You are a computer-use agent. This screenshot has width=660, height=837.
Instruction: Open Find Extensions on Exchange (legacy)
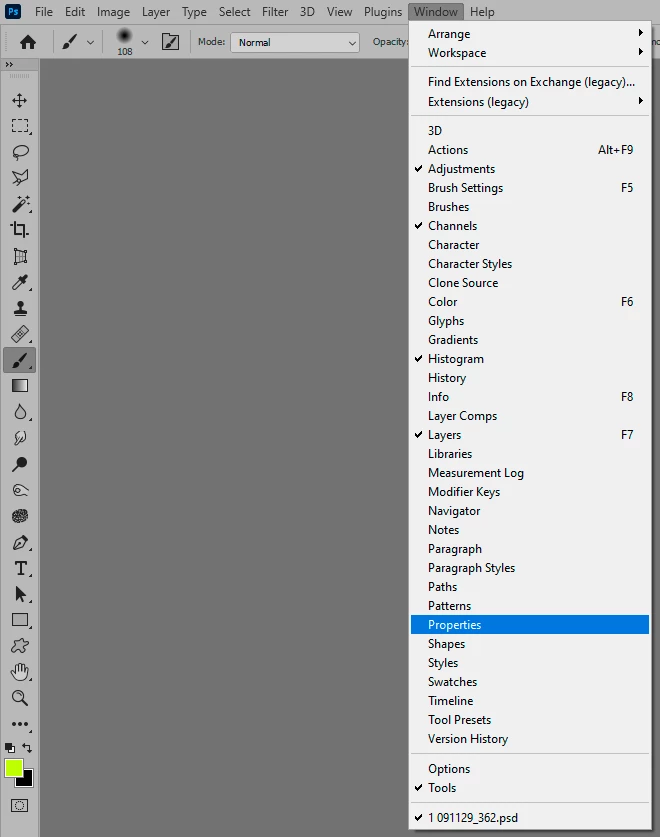point(530,82)
